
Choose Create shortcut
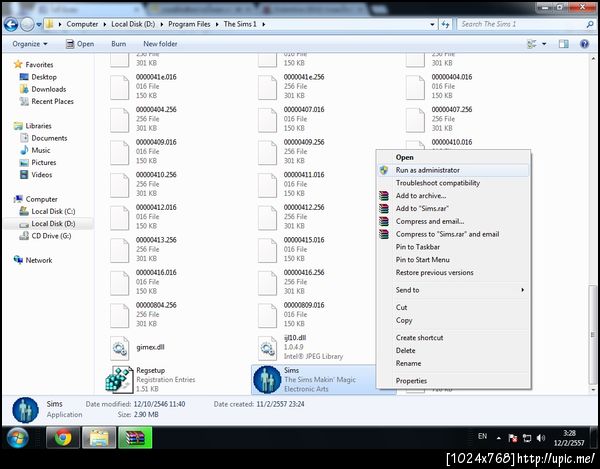(453, 338)
